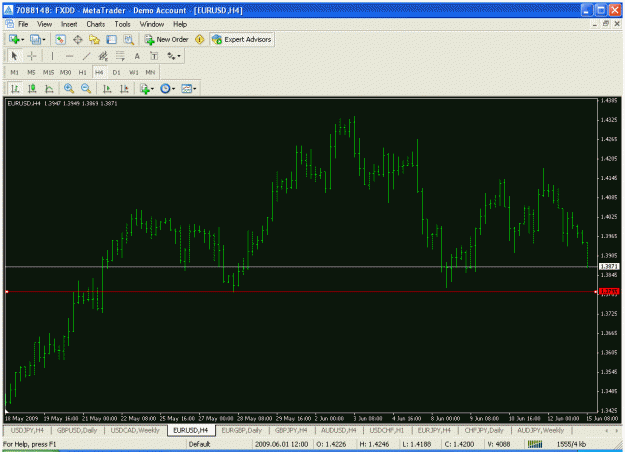625x452 pixels.
Task: Click the MetaTrader document icon beside File
Action: (x=9, y=24)
